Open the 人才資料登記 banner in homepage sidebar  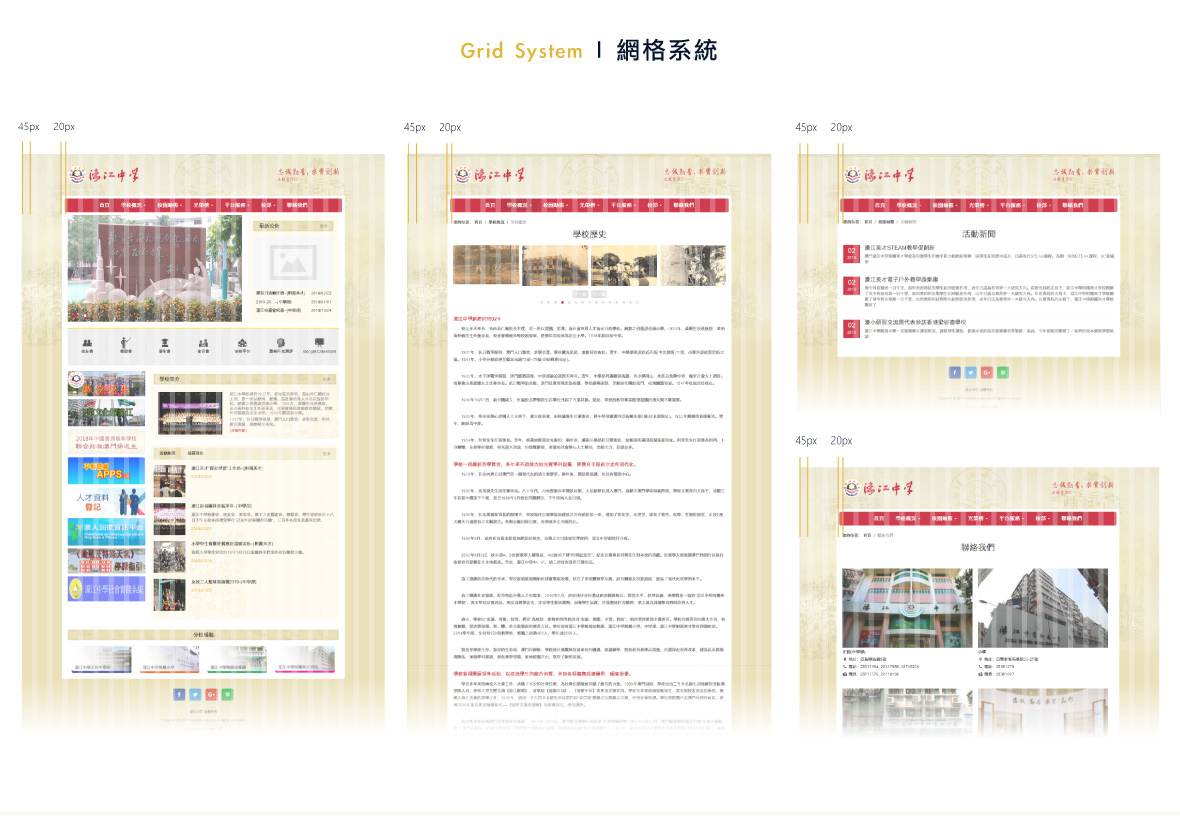point(106,501)
